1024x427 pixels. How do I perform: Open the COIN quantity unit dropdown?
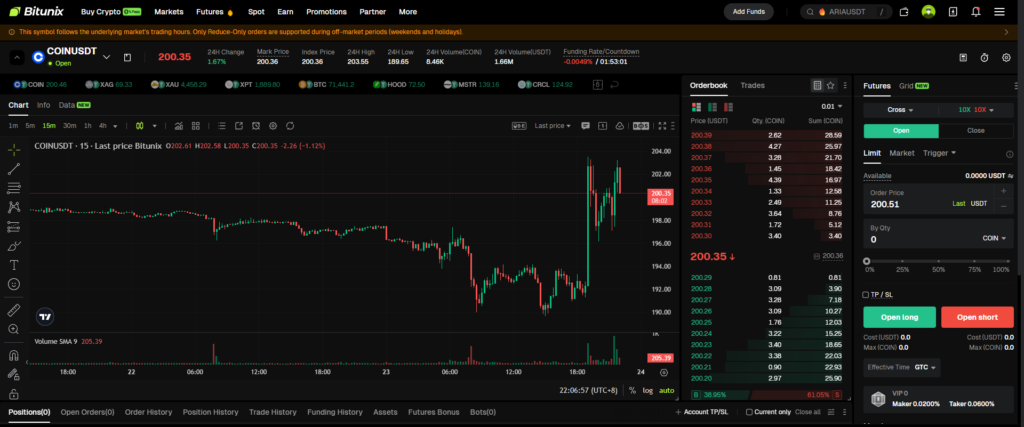(x=994, y=239)
